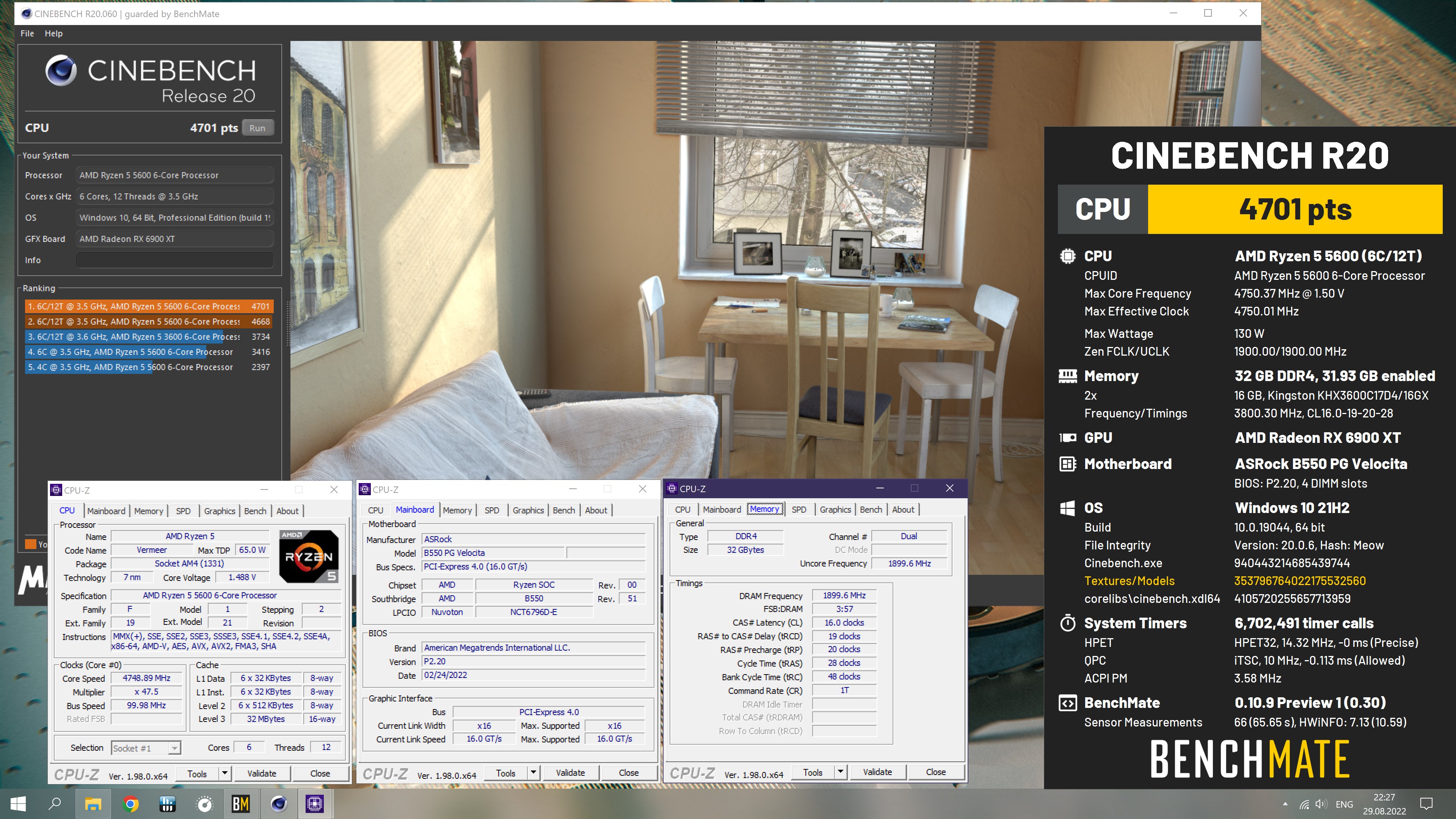Click yellow Textures/Models hash text

tap(1299, 581)
